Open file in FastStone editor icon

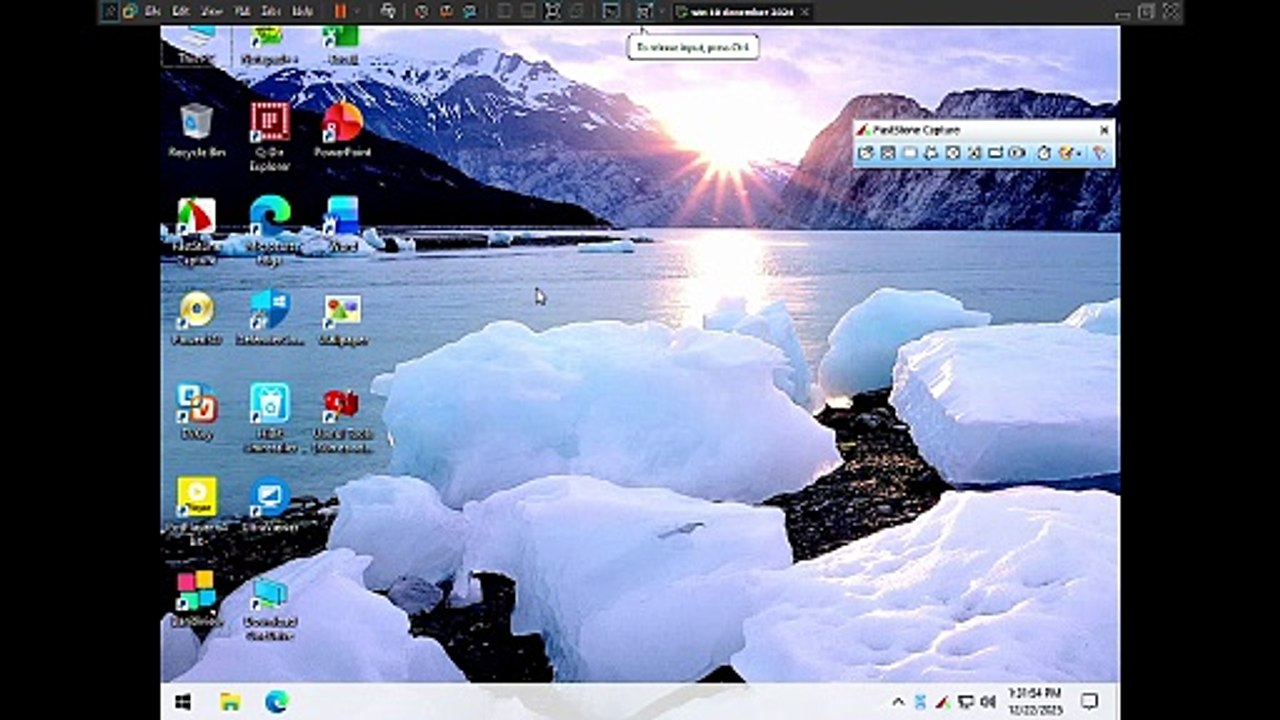(866, 153)
